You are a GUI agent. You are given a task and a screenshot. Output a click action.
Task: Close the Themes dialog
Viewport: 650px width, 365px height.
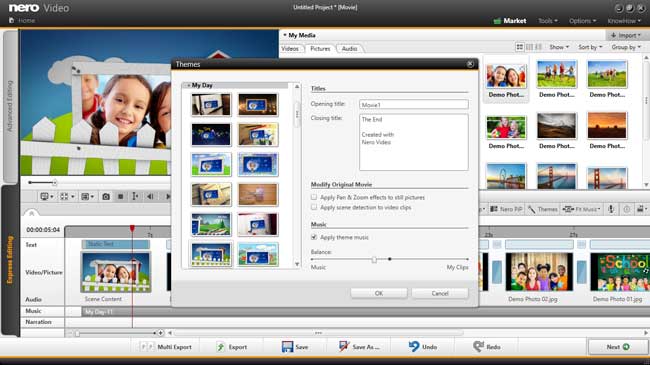tap(470, 64)
